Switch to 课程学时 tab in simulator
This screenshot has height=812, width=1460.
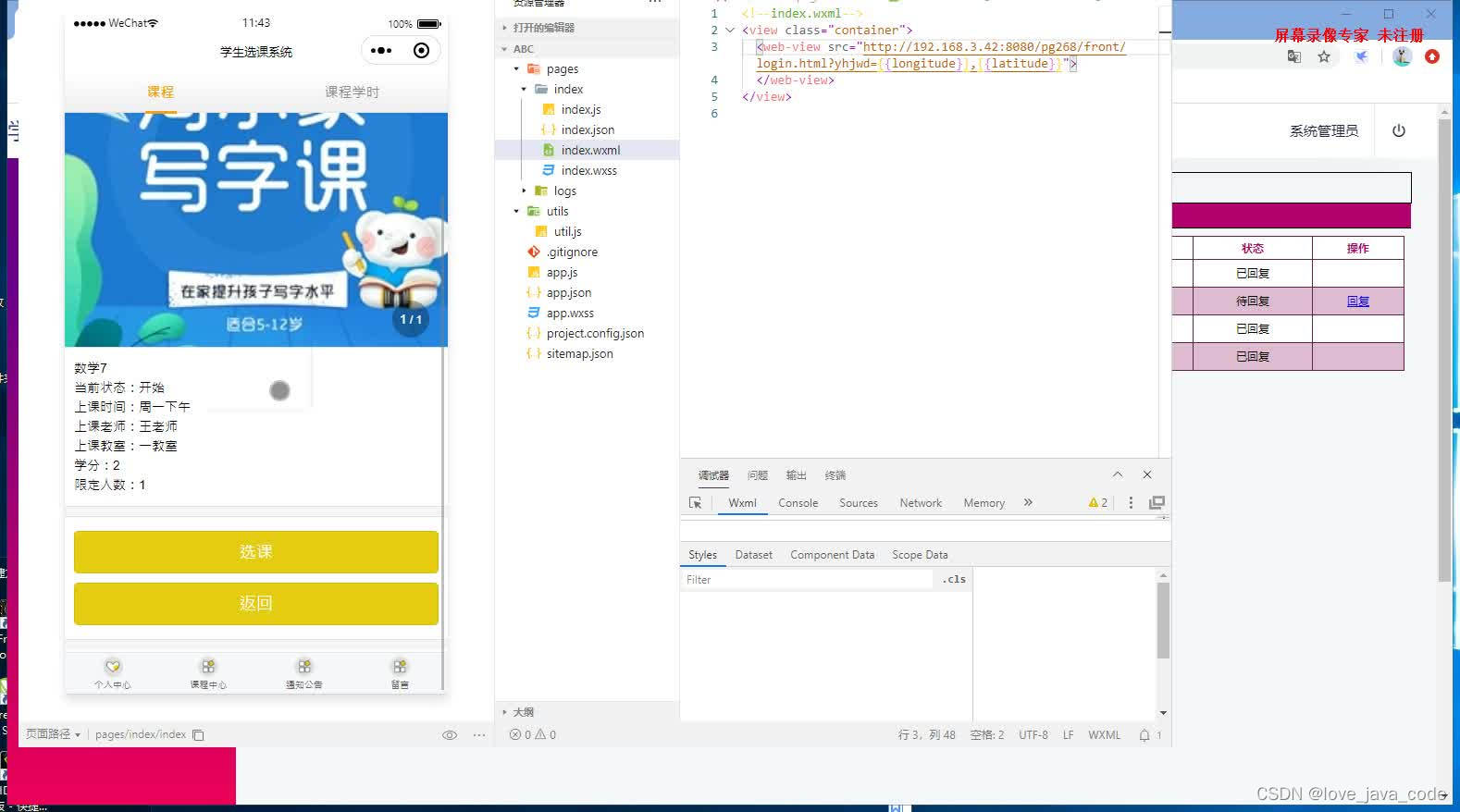point(353,92)
